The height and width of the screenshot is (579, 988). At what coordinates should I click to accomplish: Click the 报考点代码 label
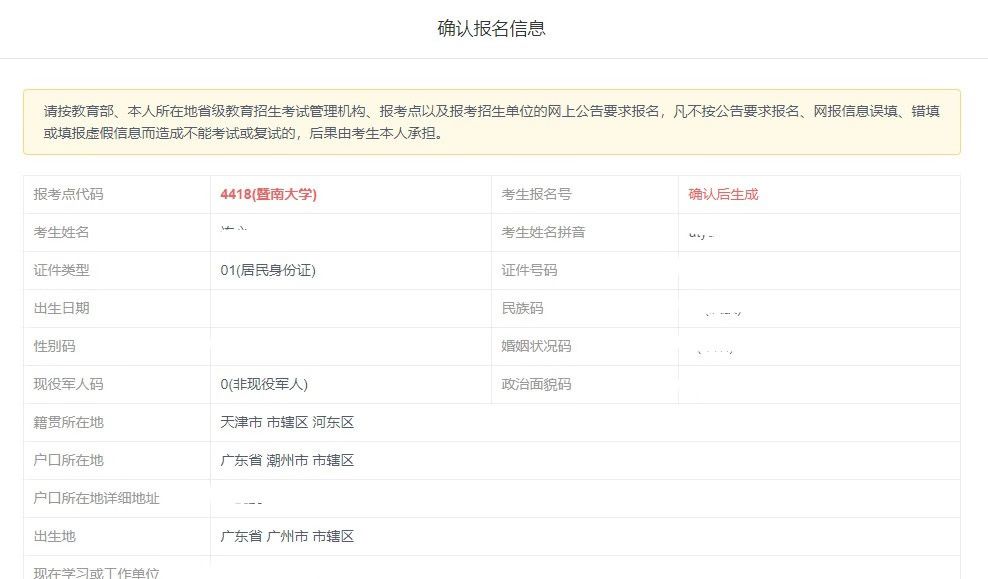click(x=68, y=194)
